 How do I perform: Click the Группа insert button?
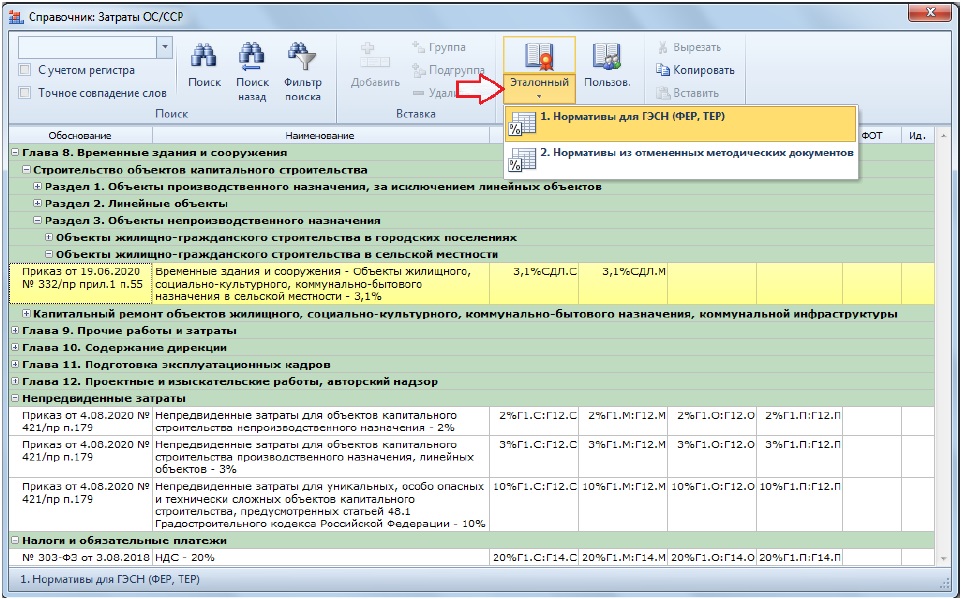click(439, 47)
